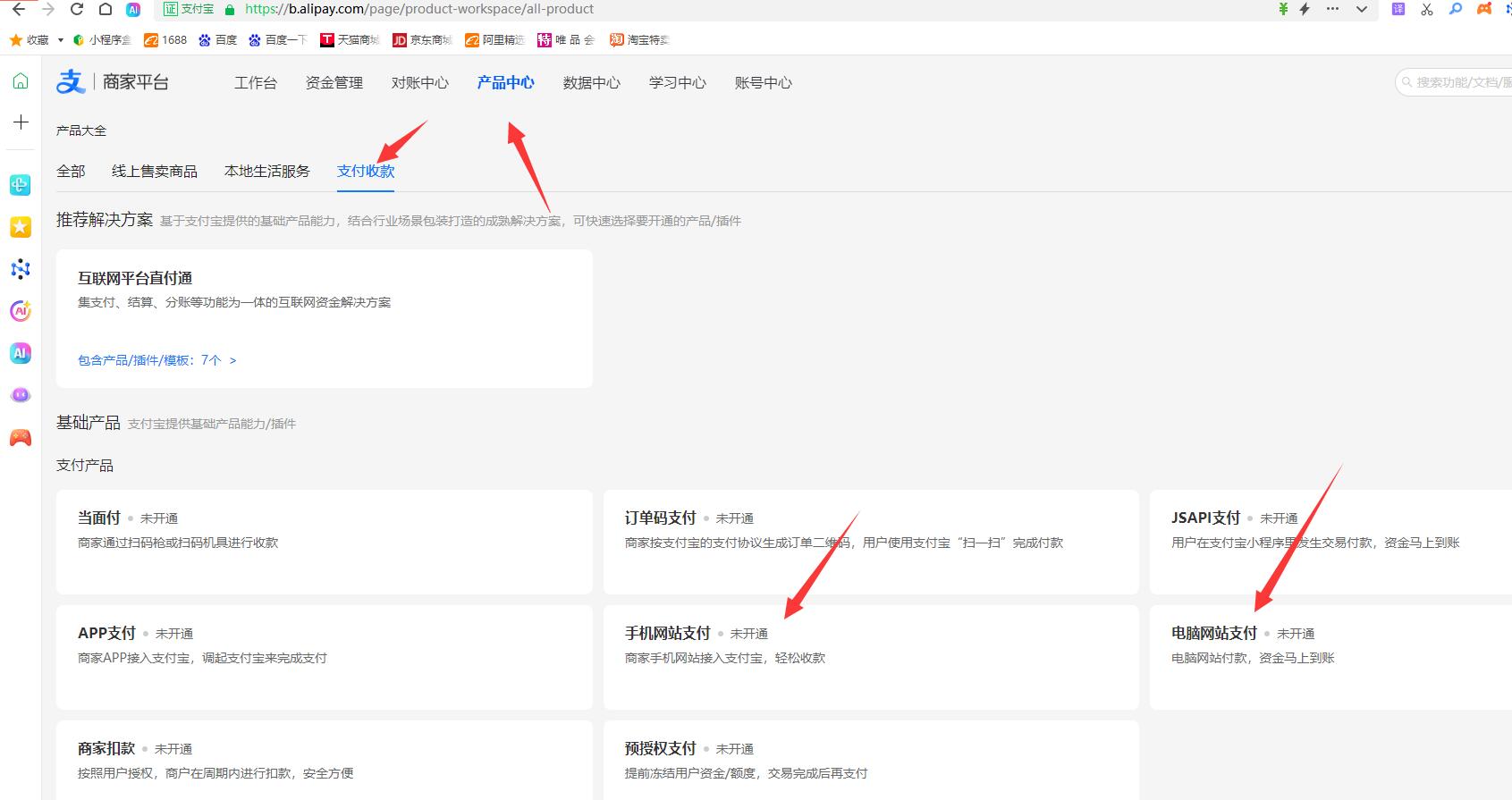Expand the address bar dropdown chevron
Viewport: 1512px width, 800px height.
click(1362, 9)
